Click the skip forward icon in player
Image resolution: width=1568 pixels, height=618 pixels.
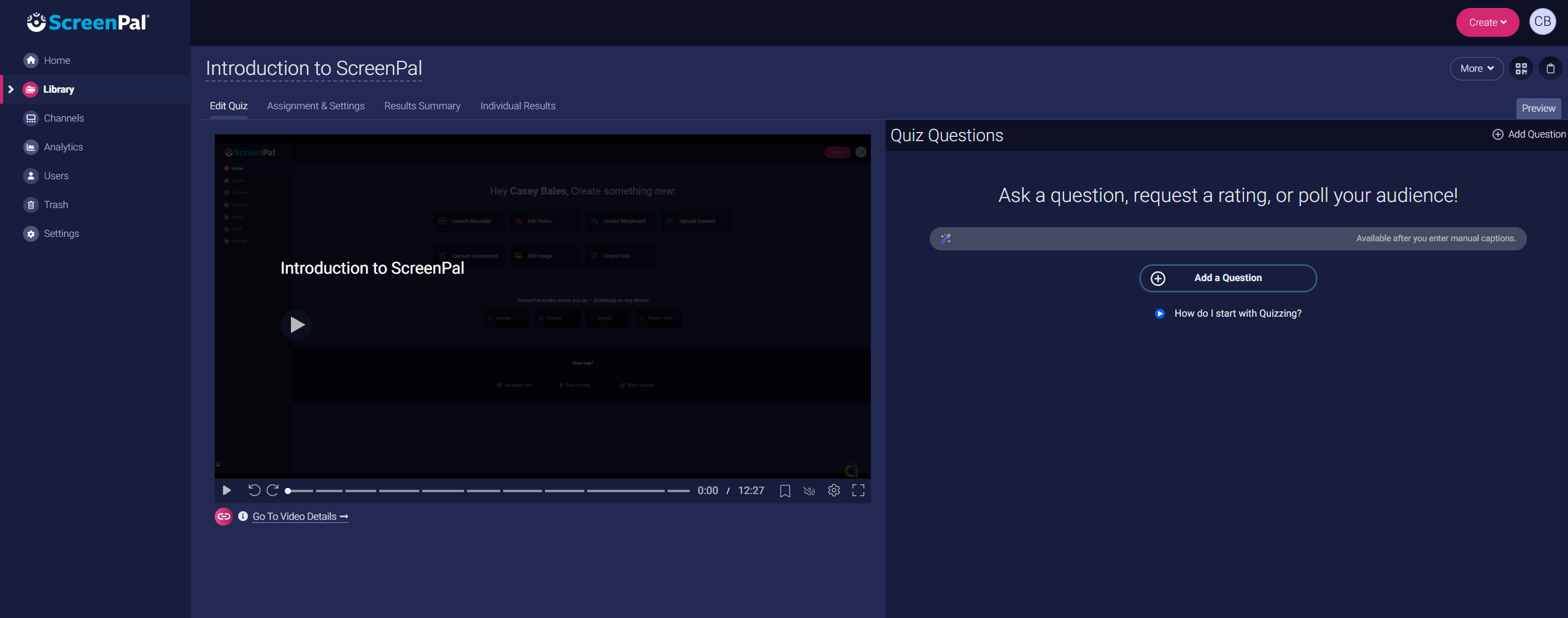[273, 490]
